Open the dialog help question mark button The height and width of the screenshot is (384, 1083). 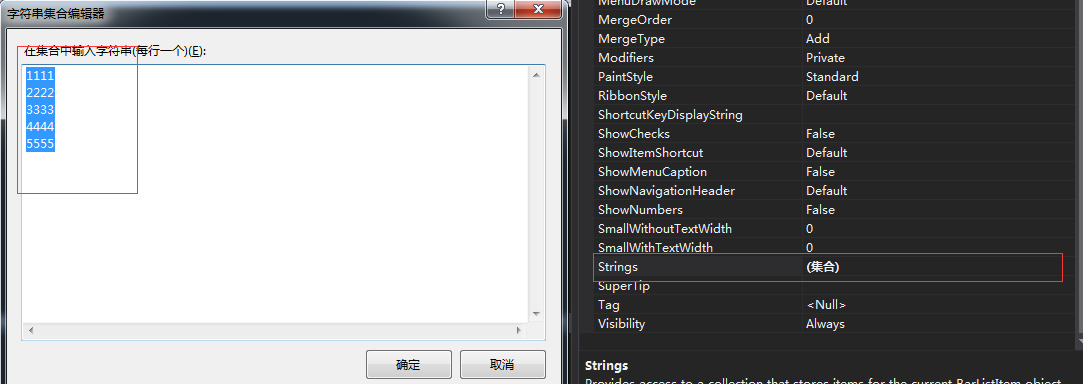point(501,9)
